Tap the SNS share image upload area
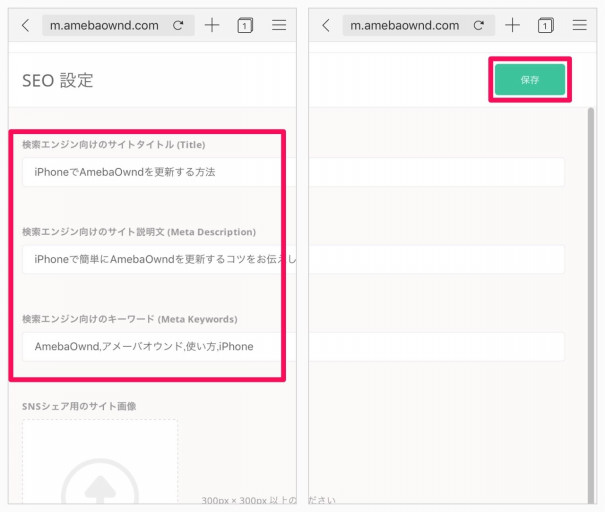 100,461
